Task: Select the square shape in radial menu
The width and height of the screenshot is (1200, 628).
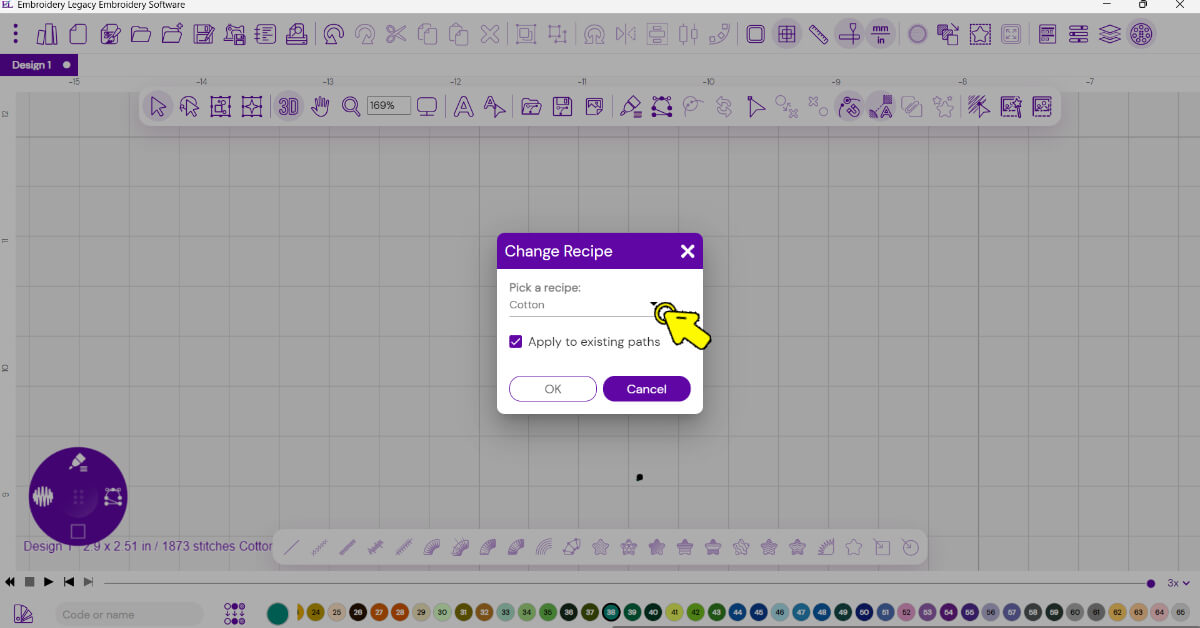Action: click(78, 531)
